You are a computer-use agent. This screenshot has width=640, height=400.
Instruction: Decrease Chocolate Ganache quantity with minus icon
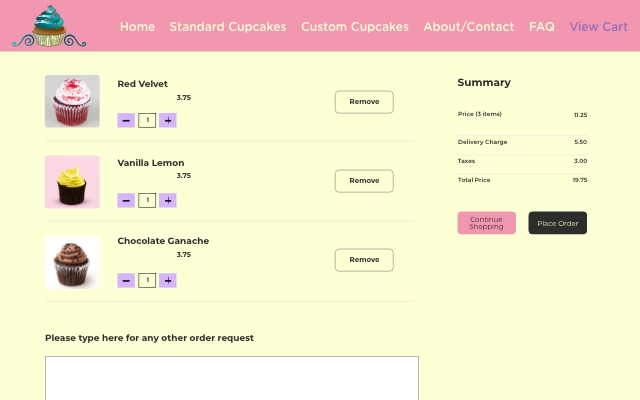(x=126, y=280)
